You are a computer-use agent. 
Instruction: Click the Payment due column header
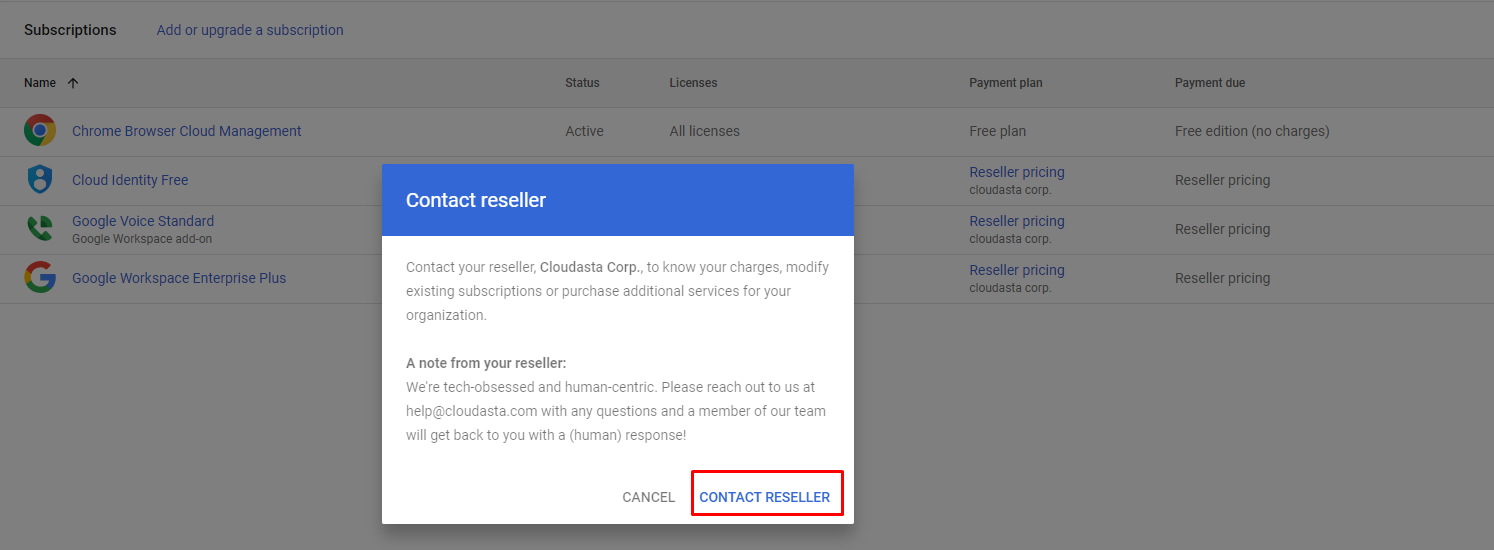click(x=1209, y=83)
